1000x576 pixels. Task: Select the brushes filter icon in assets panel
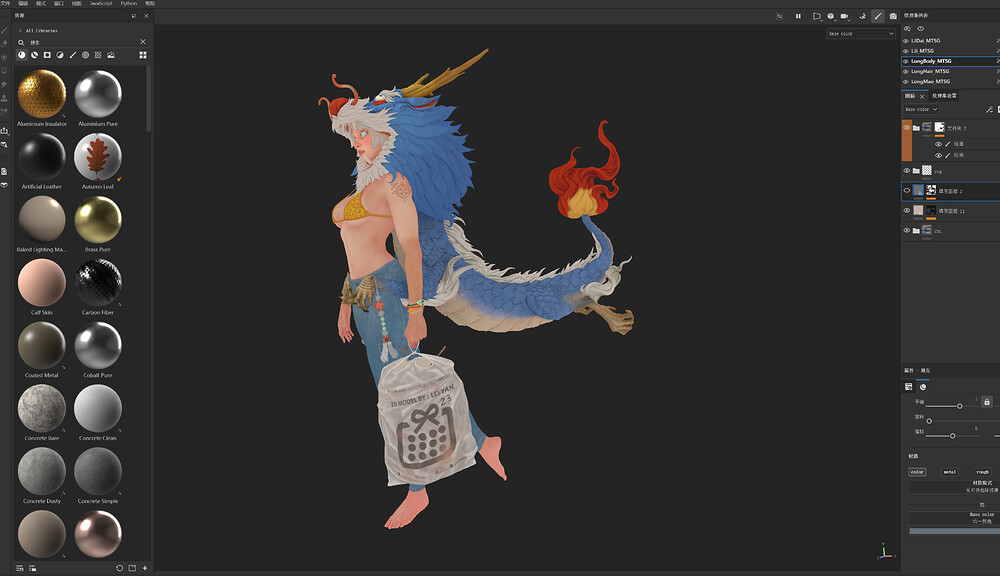pyautogui.click(x=73, y=55)
